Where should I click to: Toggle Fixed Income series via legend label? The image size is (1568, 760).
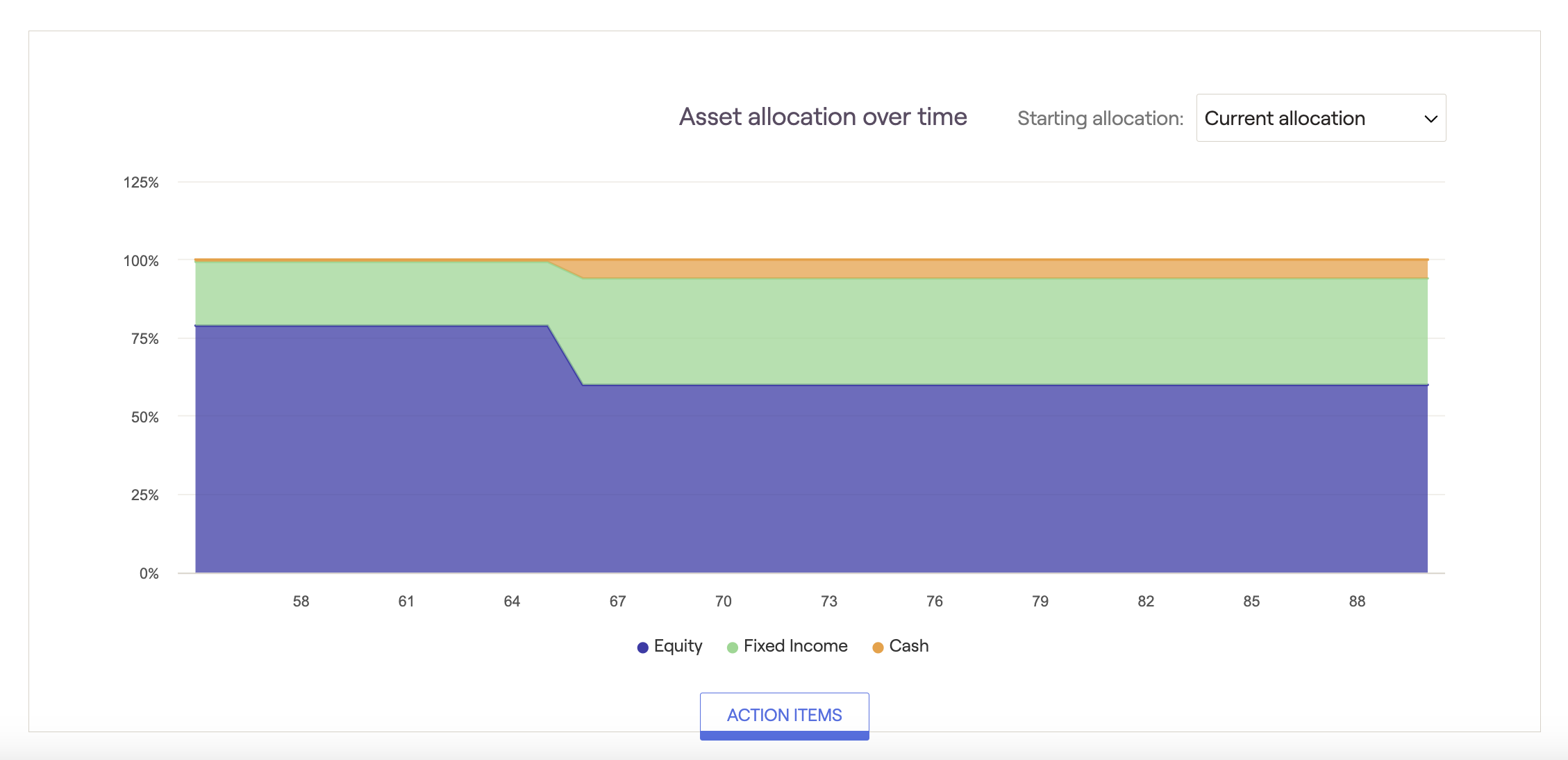[795, 646]
